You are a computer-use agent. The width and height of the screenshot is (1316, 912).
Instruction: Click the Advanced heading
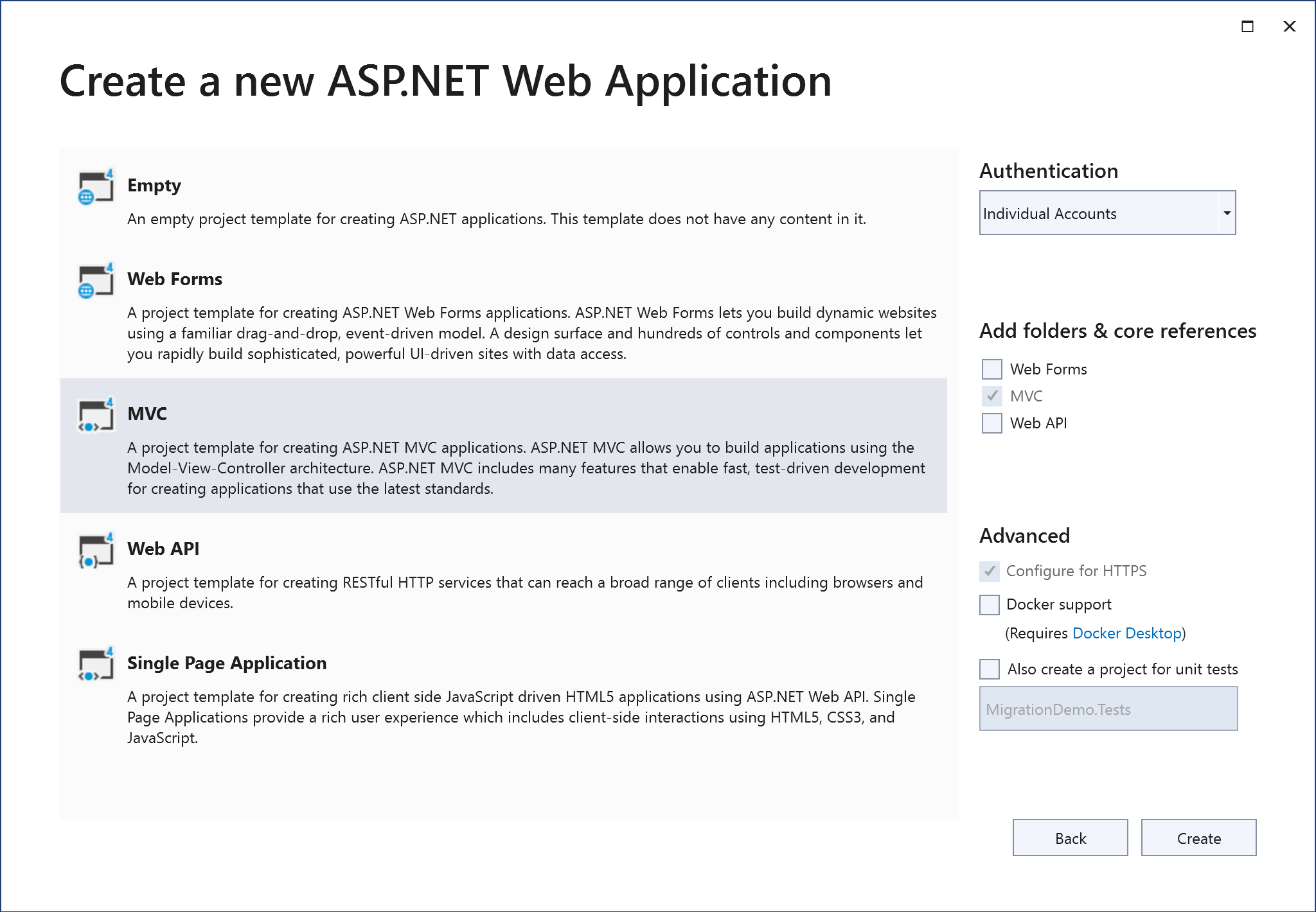(x=1025, y=536)
